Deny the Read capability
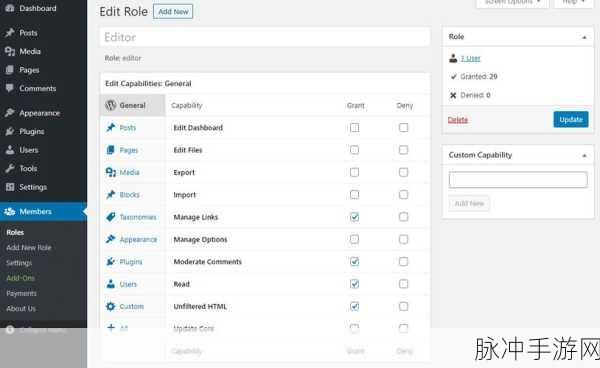The height and width of the screenshot is (368, 600). tap(403, 284)
